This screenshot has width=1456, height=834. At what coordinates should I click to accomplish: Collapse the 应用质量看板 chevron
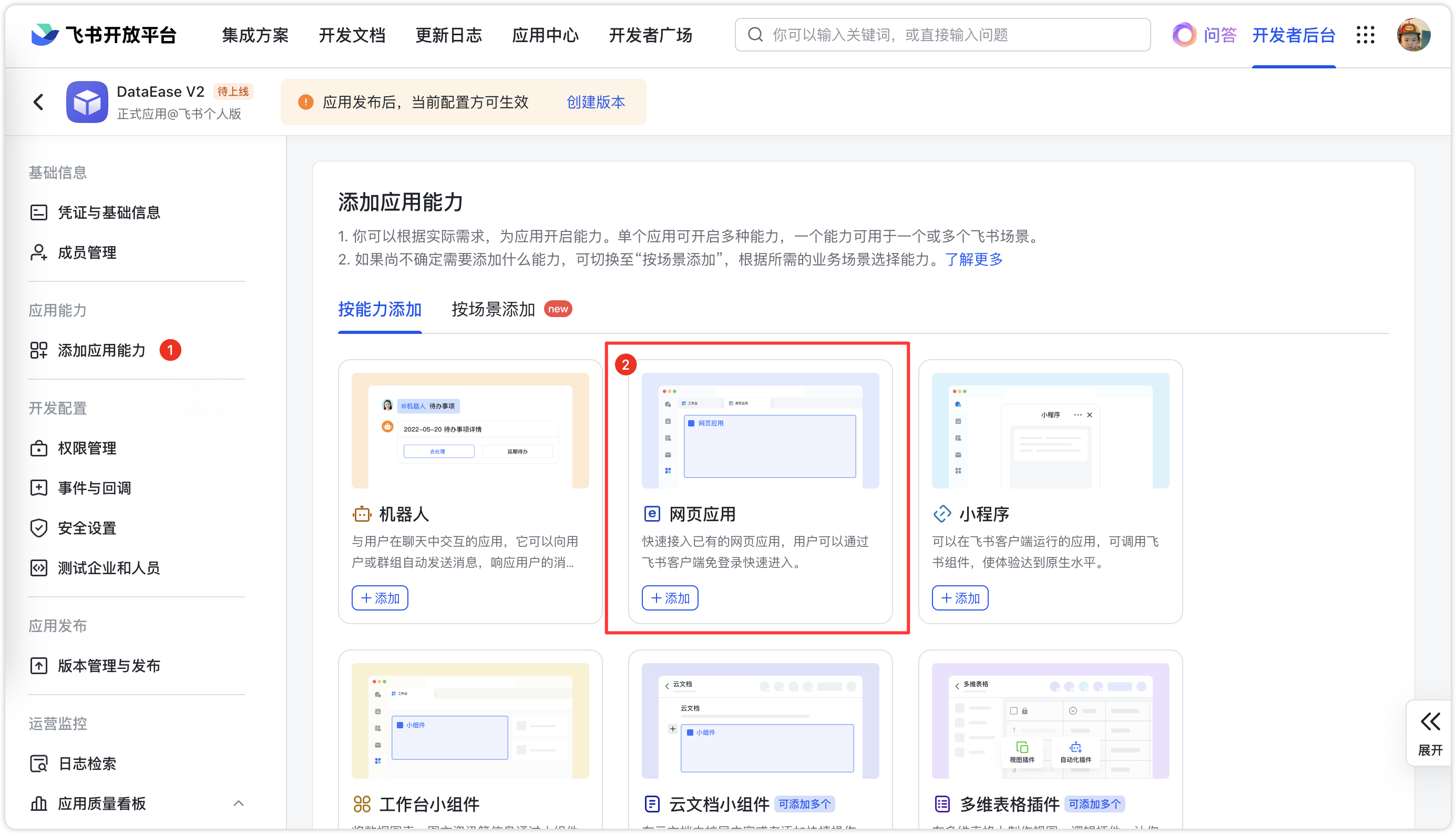(238, 804)
